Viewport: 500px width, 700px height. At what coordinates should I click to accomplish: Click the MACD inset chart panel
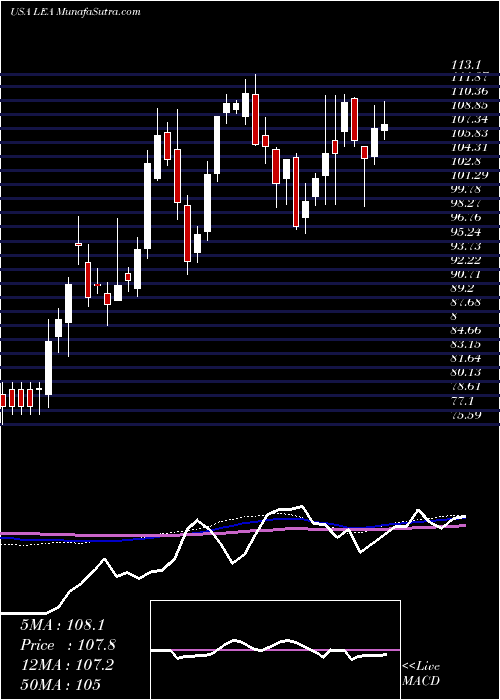275,650
